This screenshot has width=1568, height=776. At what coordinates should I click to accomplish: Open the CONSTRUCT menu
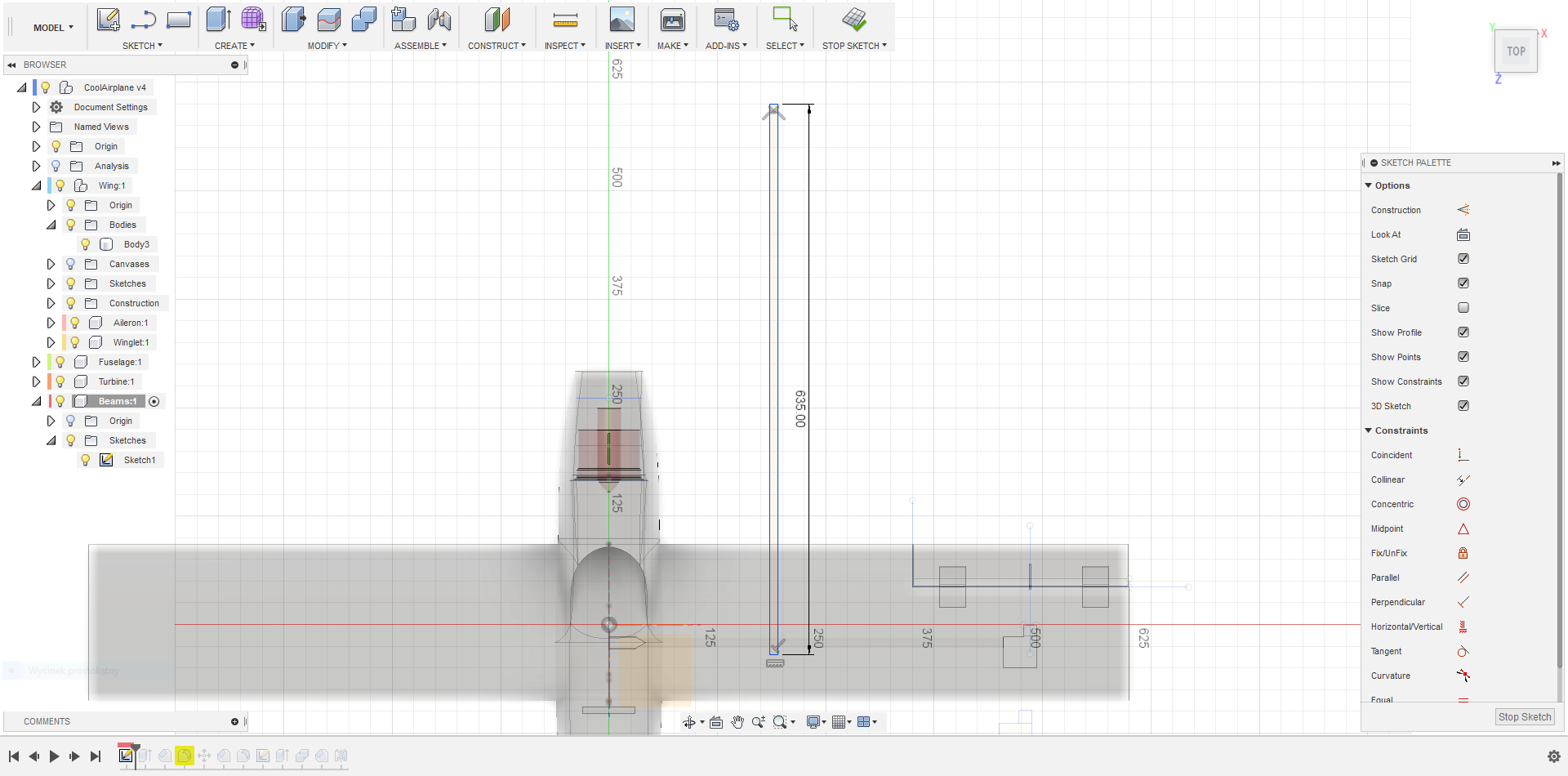497,46
